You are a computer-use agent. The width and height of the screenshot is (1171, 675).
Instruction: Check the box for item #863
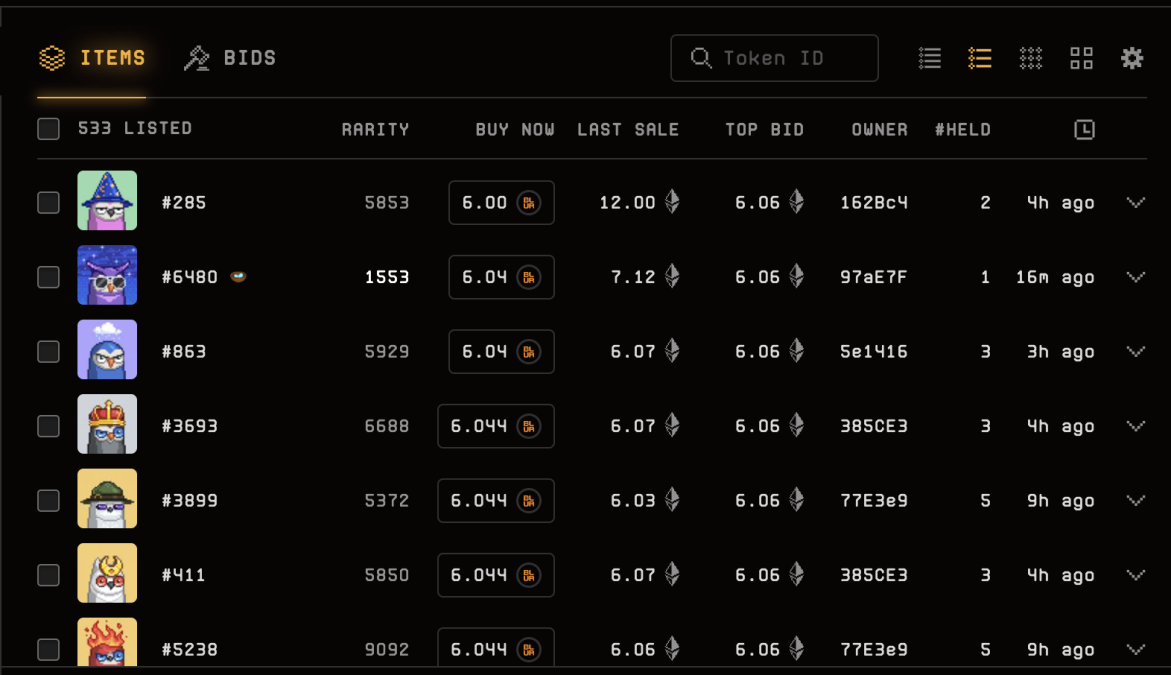pyautogui.click(x=49, y=351)
